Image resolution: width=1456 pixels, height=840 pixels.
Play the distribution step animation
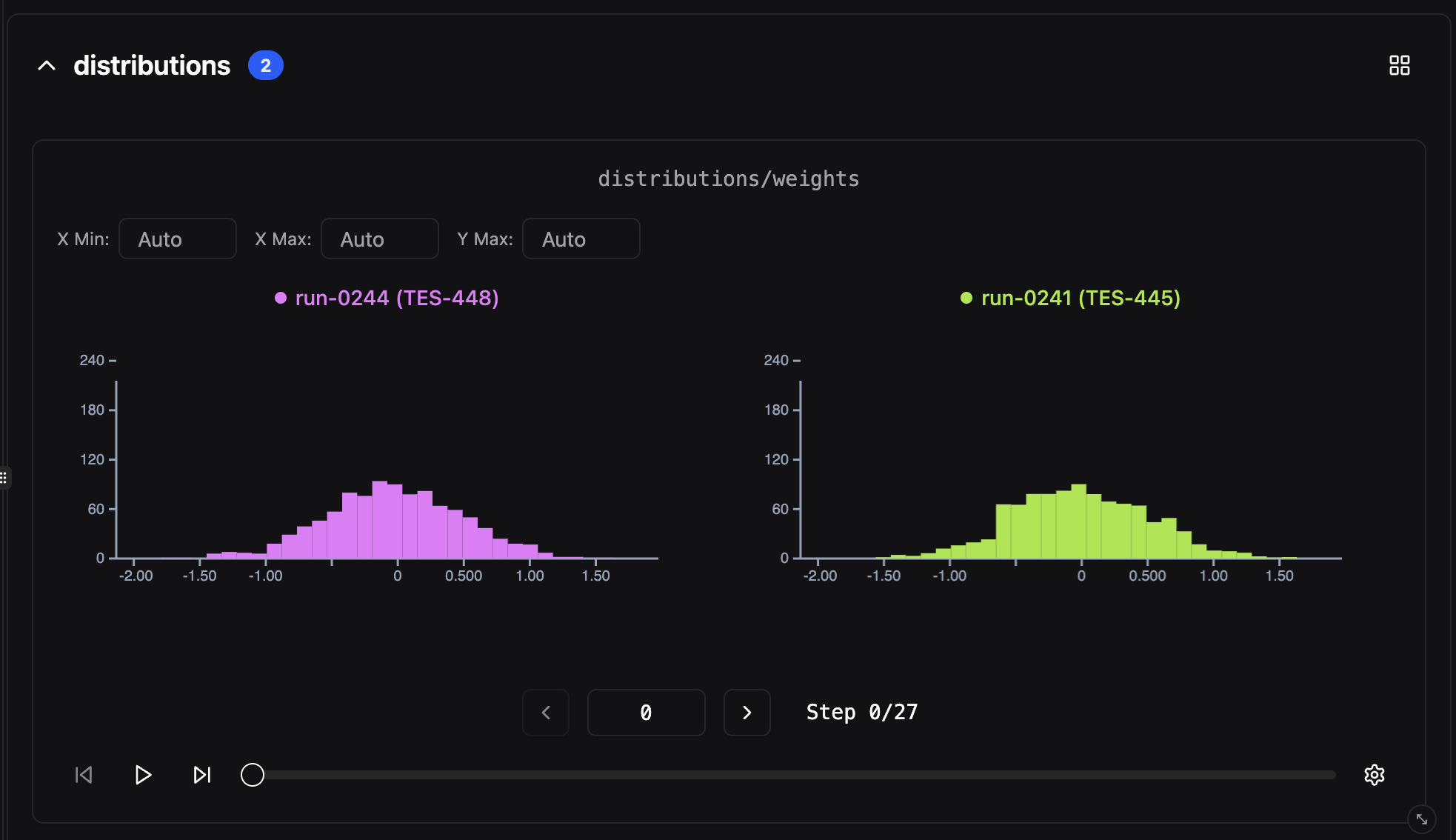coord(142,775)
